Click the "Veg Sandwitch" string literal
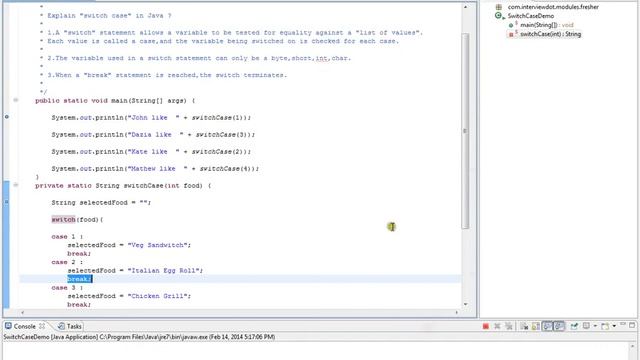Screen dimensions: 640x360 tap(158, 245)
